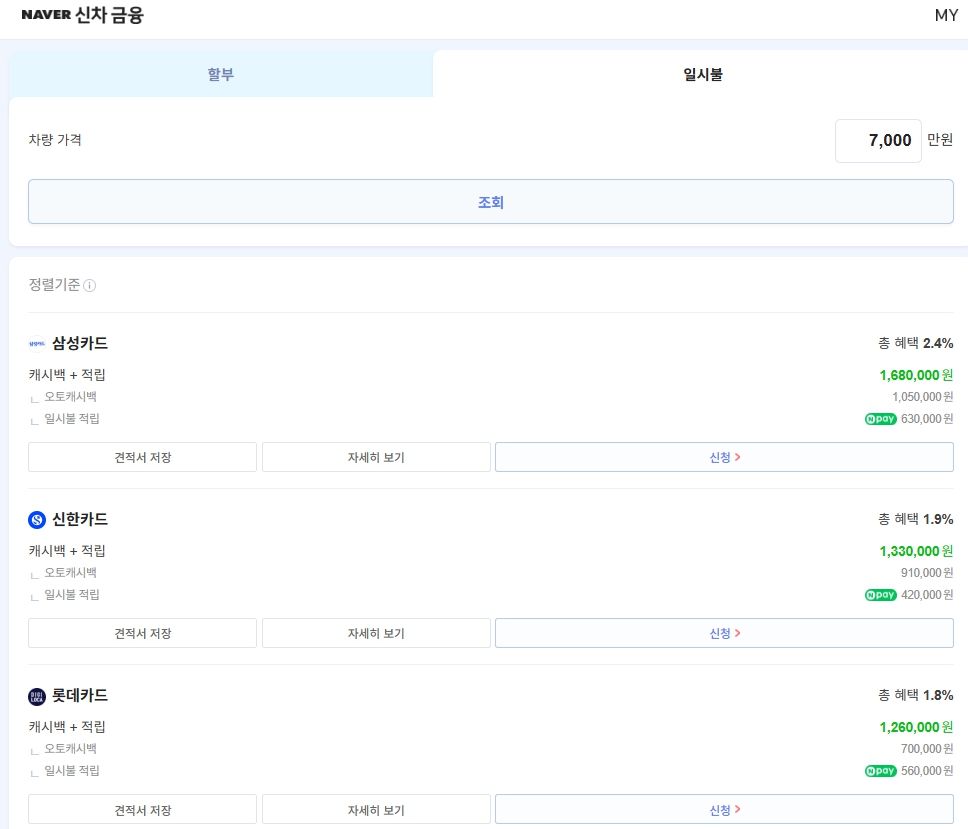Open 자세히 보기 for 신한카드
The height and width of the screenshot is (829, 968).
pyautogui.click(x=376, y=633)
